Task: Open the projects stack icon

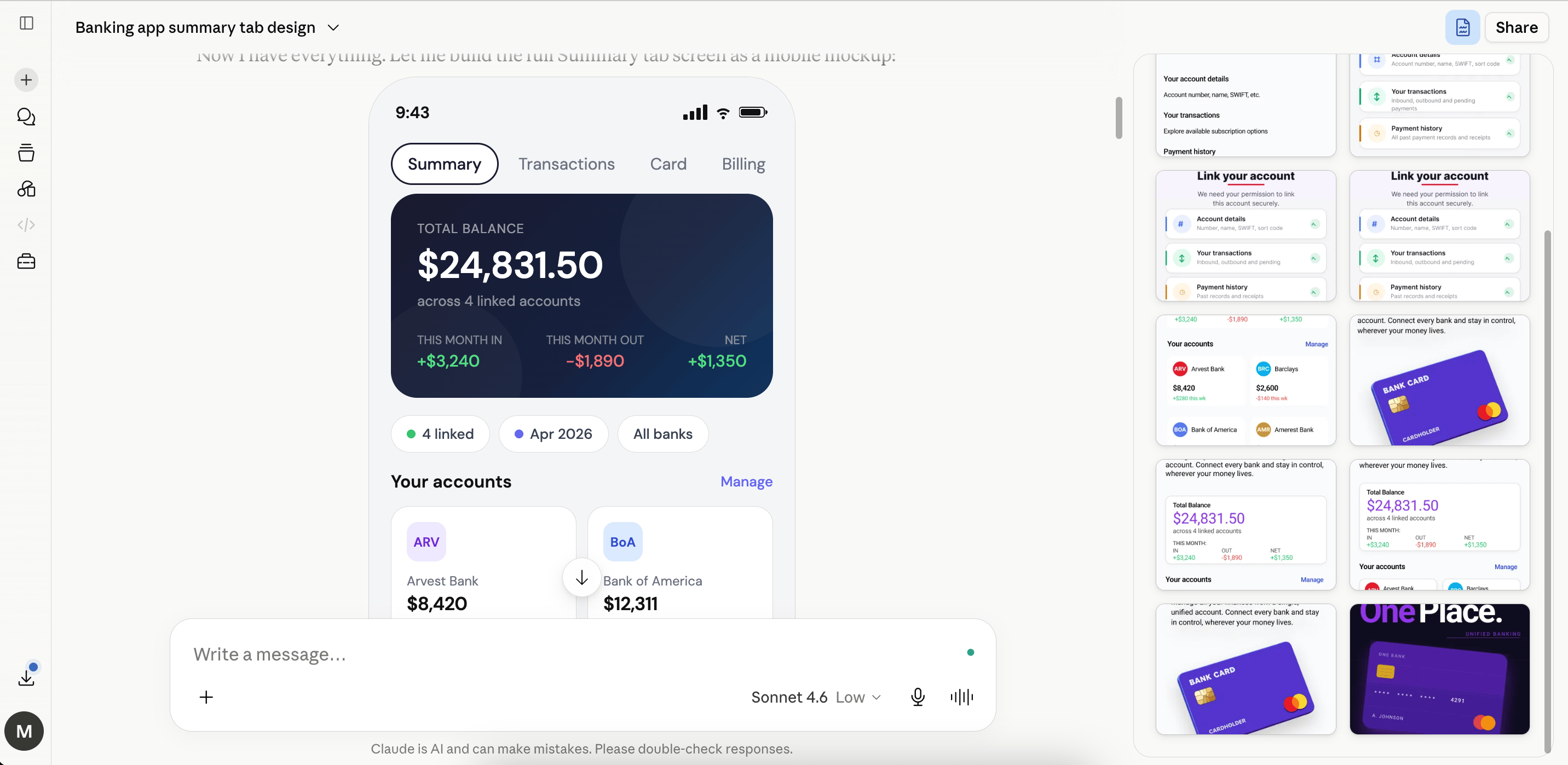Action: click(26, 152)
